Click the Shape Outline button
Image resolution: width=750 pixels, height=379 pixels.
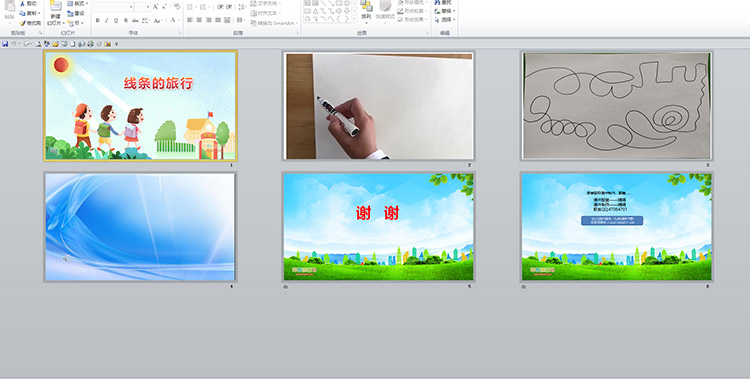(x=411, y=11)
